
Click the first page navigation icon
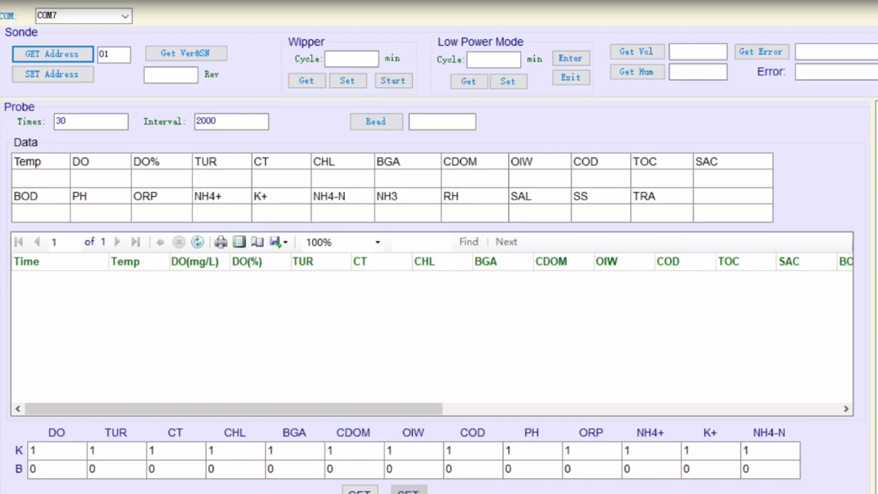click(x=19, y=242)
